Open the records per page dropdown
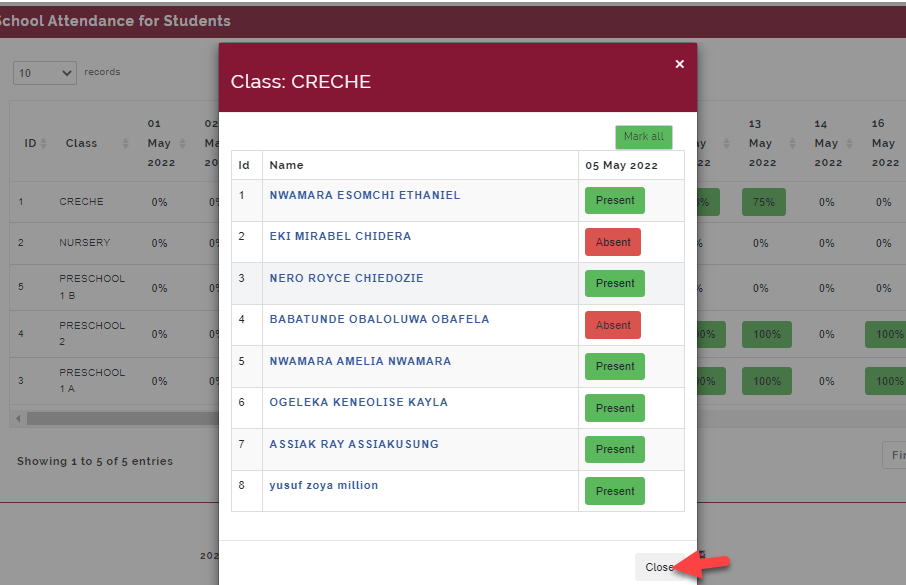The height and width of the screenshot is (585, 906). (x=45, y=73)
